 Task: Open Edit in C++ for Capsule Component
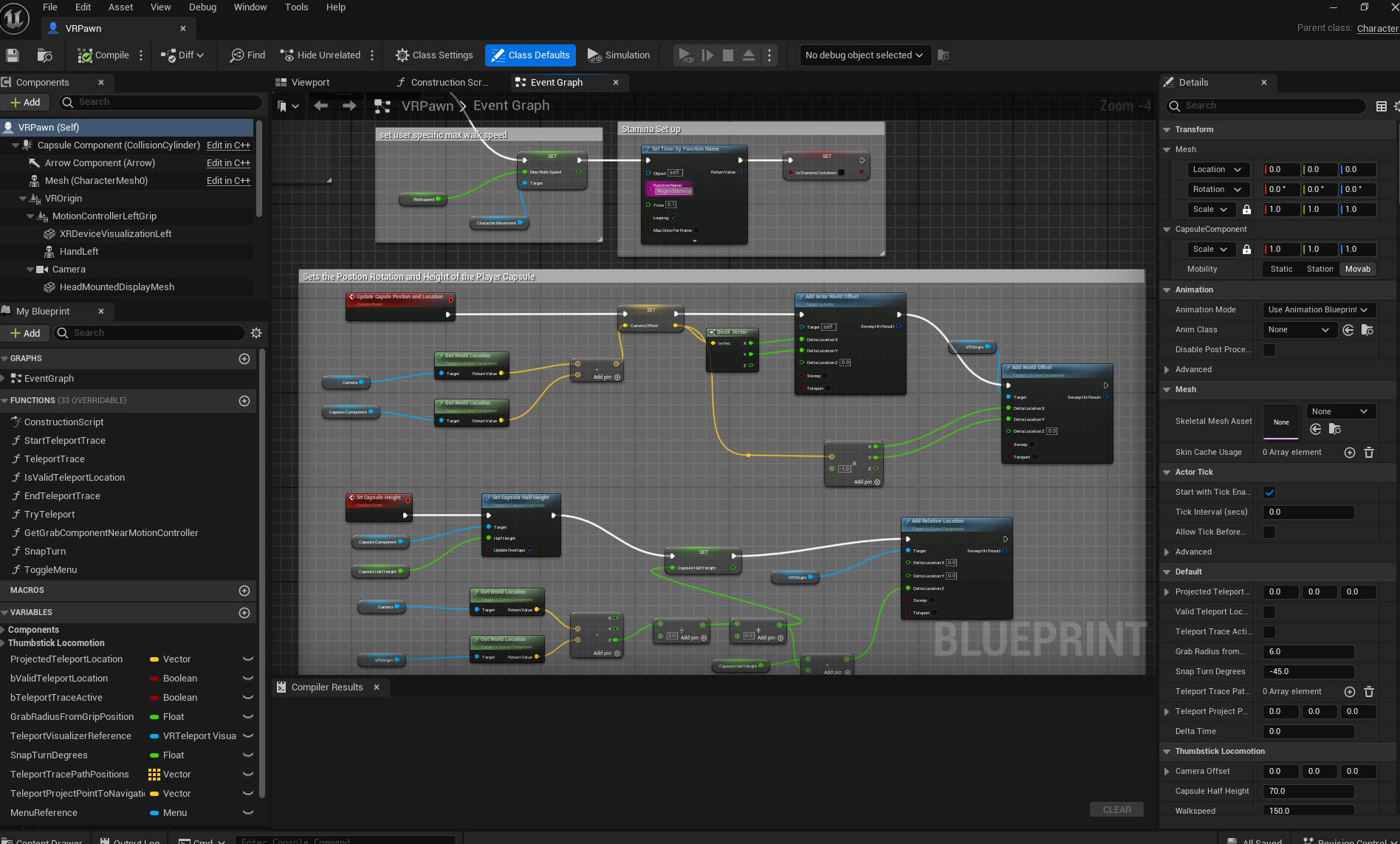228,145
